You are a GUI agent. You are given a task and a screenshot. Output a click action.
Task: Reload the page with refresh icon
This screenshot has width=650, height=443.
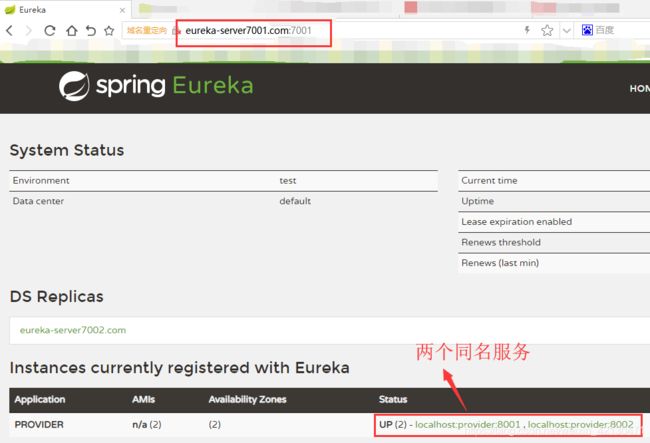click(x=50, y=30)
